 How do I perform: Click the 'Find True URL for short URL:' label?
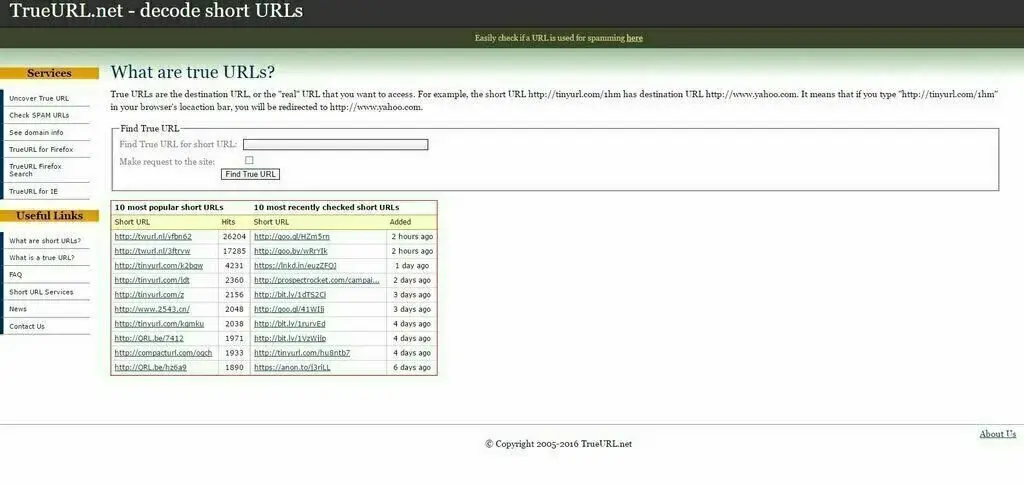click(x=178, y=144)
